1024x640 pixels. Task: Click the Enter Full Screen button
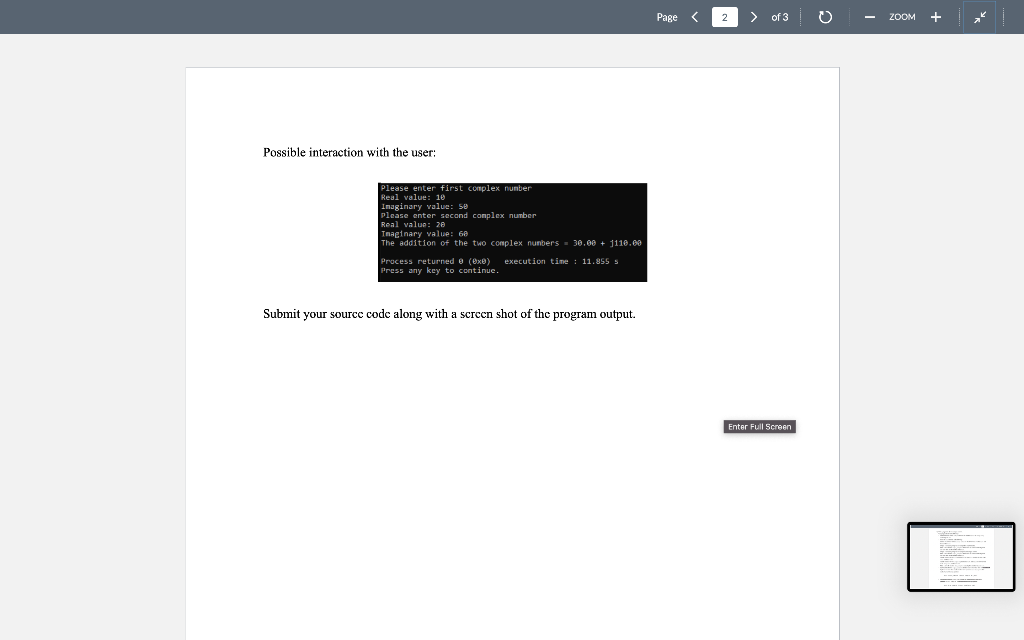759,426
